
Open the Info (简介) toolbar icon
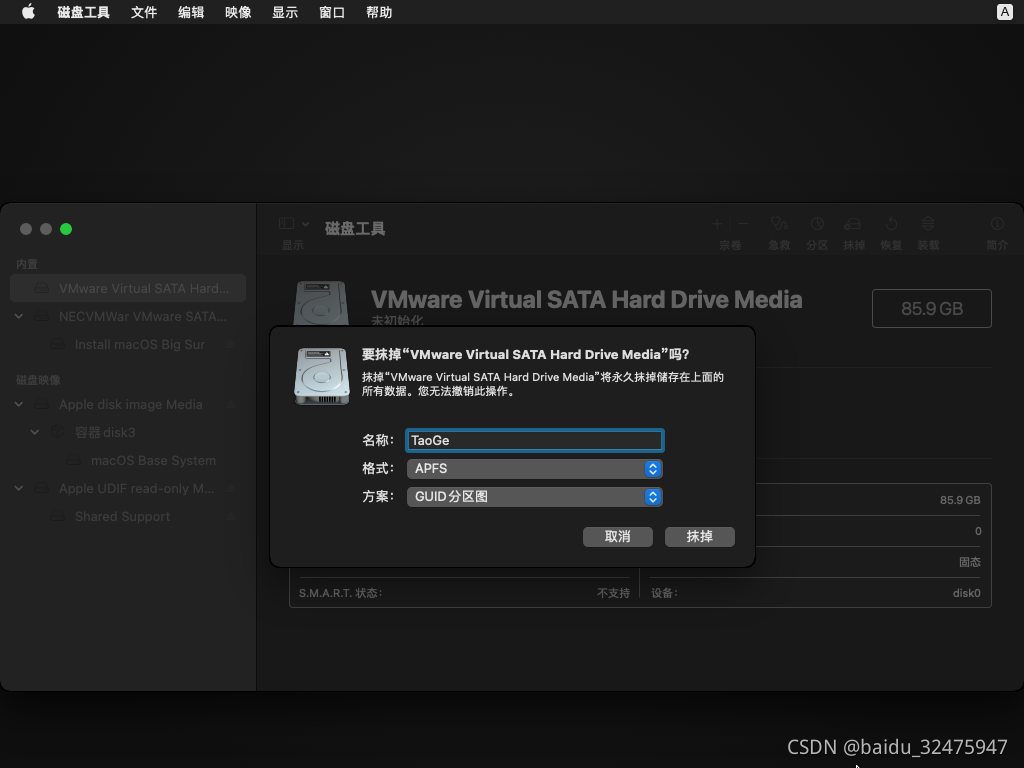[x=996, y=225]
